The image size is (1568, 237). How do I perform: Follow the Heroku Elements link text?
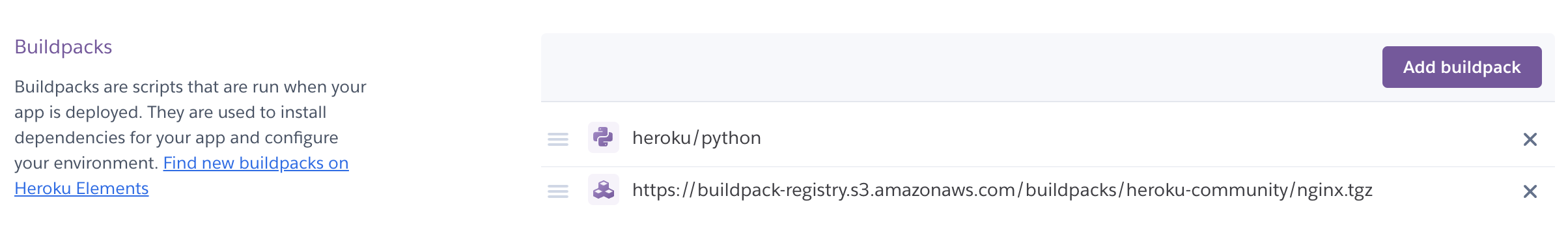click(x=81, y=188)
